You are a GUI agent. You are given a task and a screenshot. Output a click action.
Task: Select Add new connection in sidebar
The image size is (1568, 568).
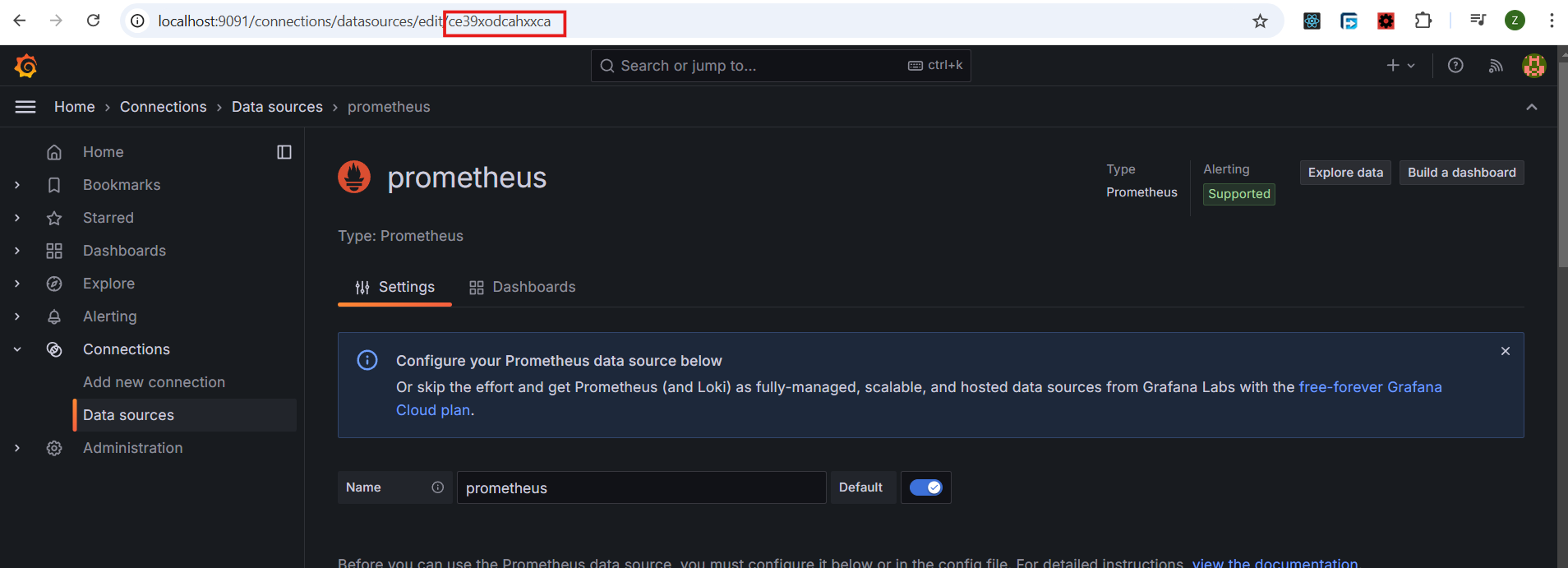pos(154,382)
